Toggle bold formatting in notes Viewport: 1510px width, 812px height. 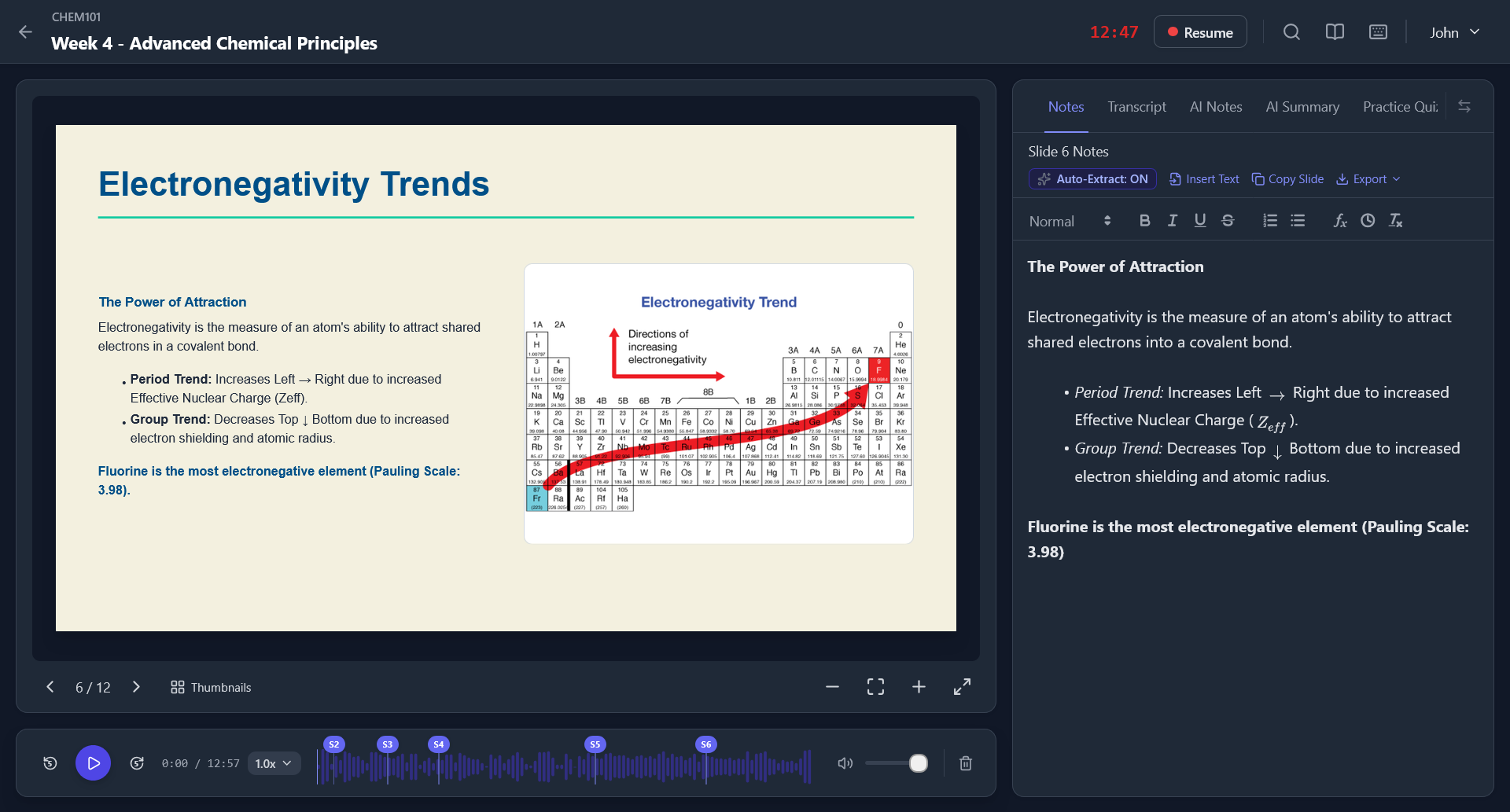tap(1144, 221)
